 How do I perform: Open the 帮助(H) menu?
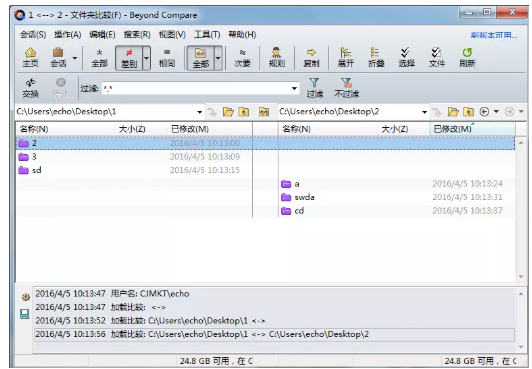[242, 35]
